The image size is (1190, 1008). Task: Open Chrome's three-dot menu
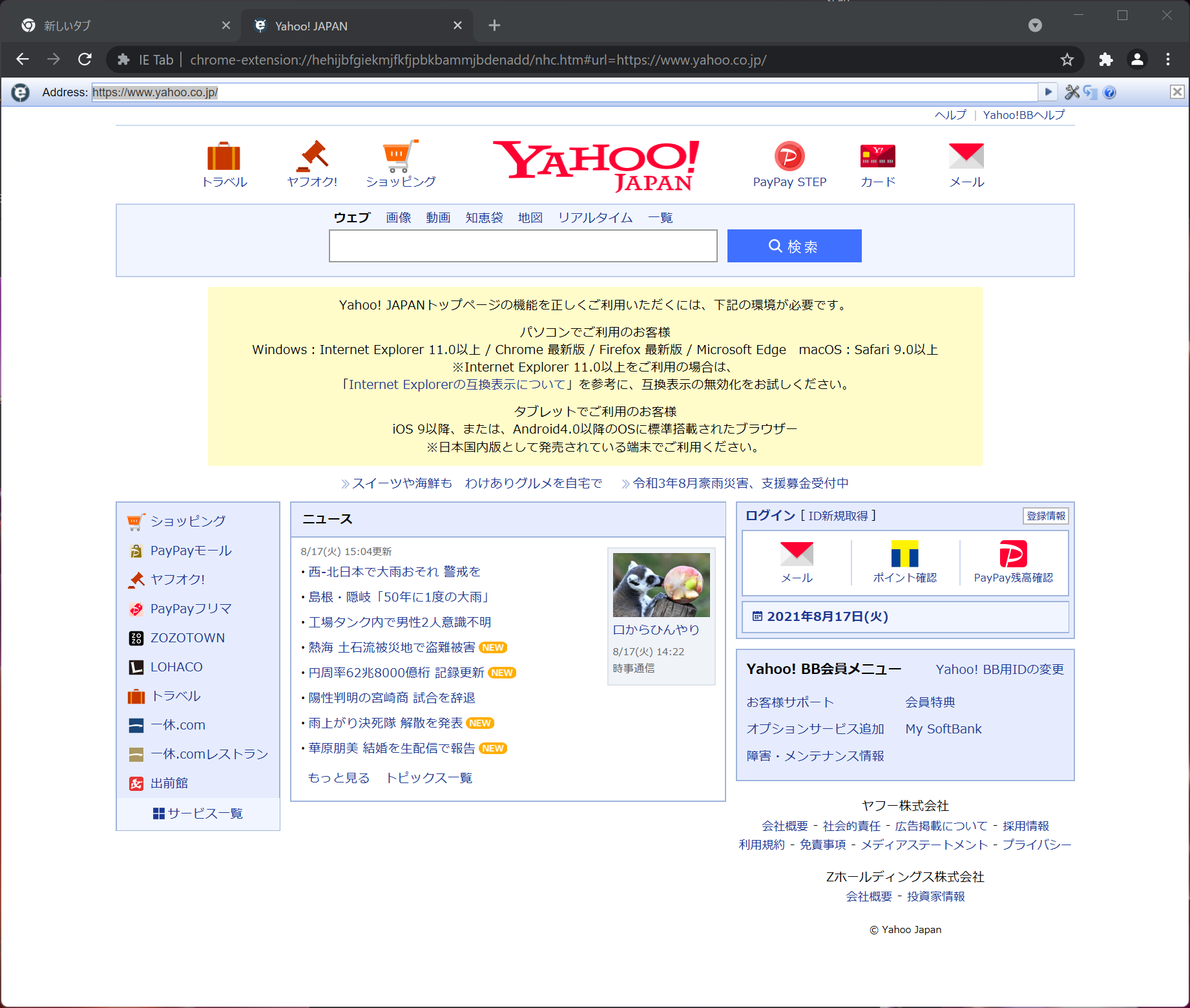point(1168,59)
